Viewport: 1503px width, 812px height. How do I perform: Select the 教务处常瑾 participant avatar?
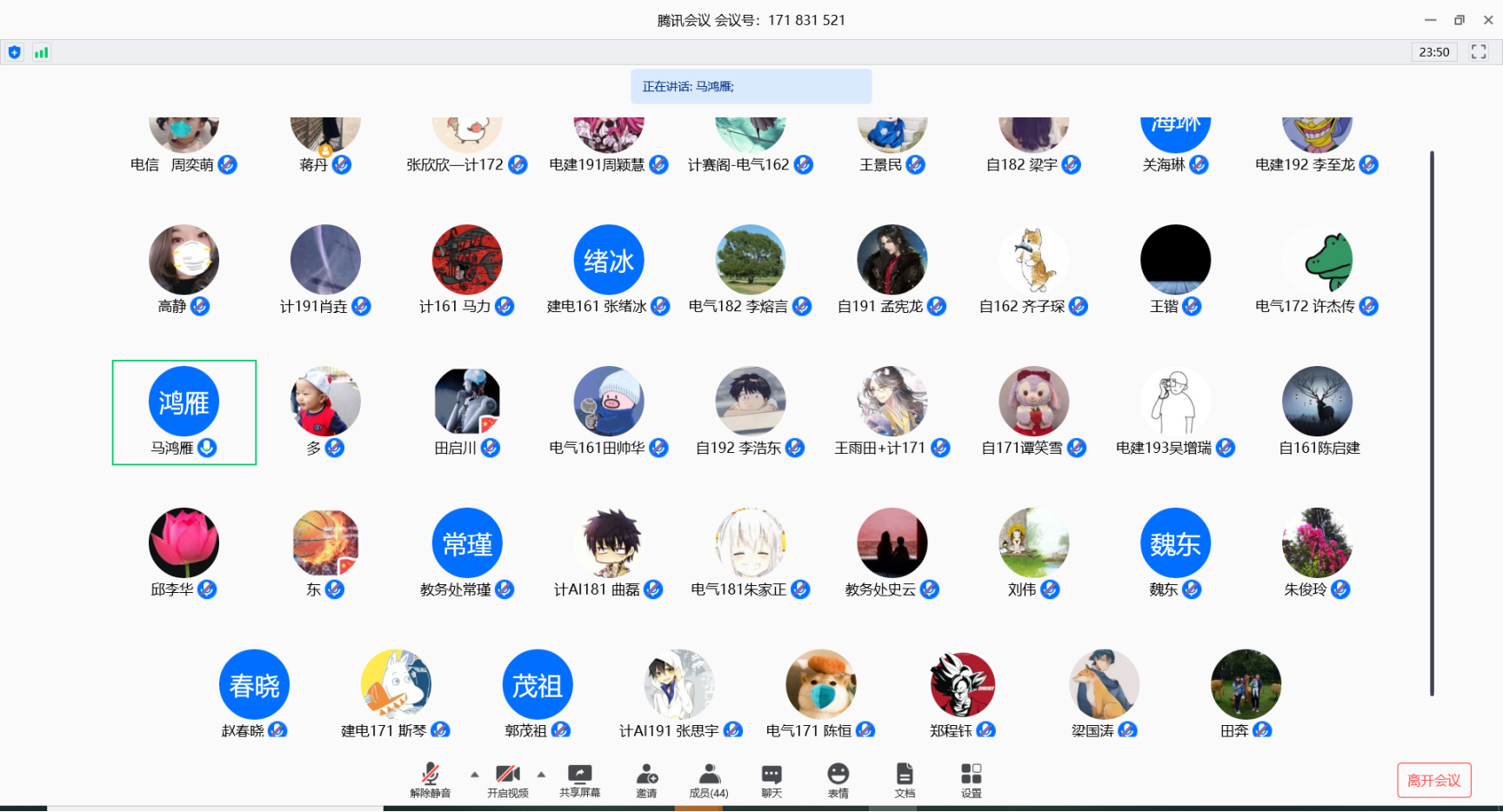(x=467, y=543)
